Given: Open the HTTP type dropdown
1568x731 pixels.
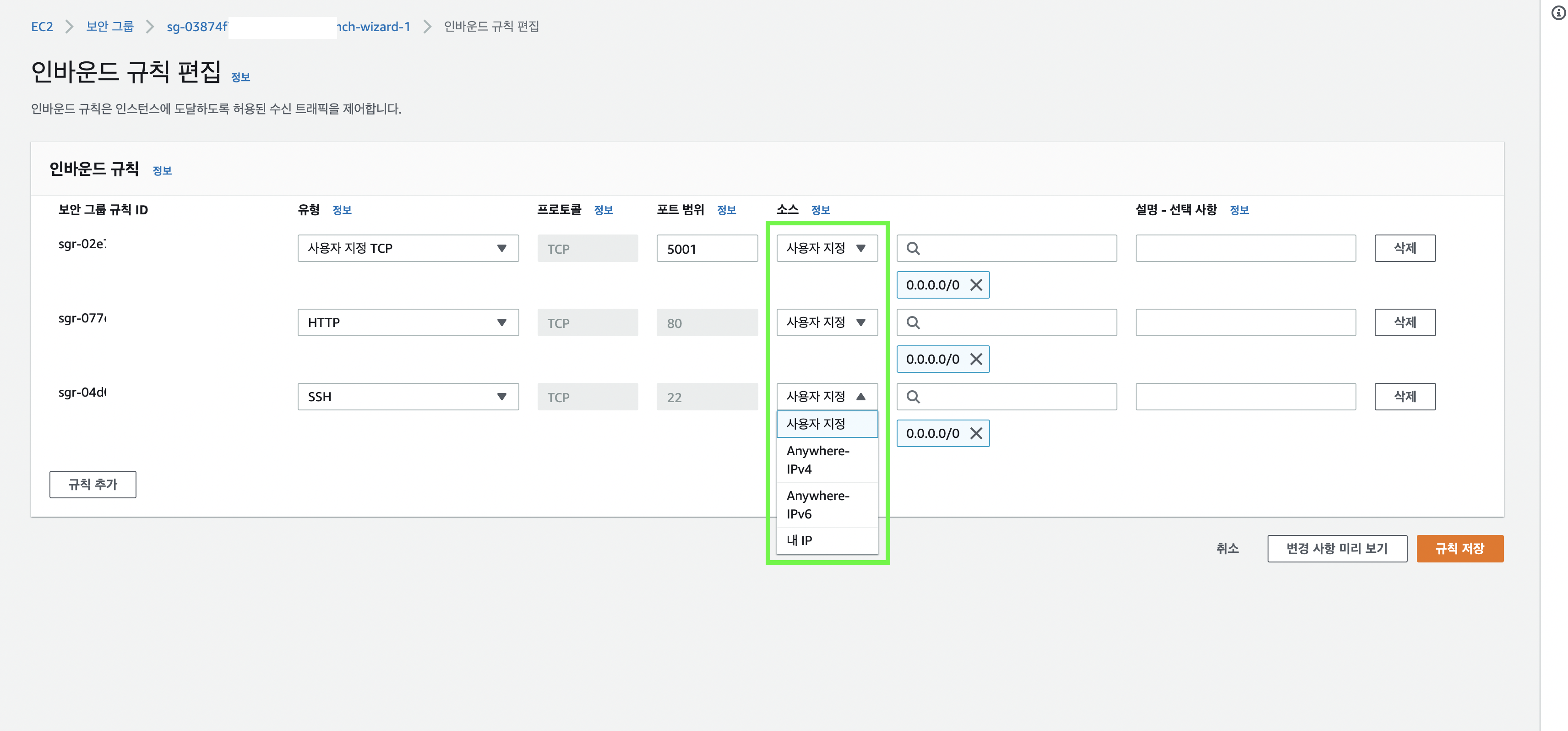Looking at the screenshot, I should pos(408,322).
